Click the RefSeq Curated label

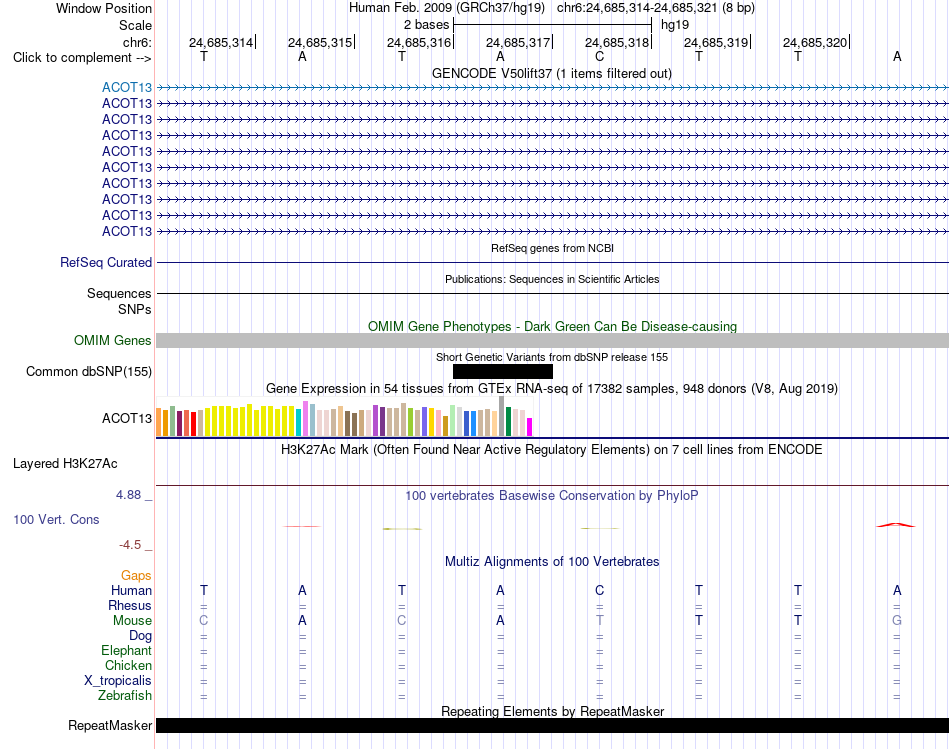tap(106, 262)
